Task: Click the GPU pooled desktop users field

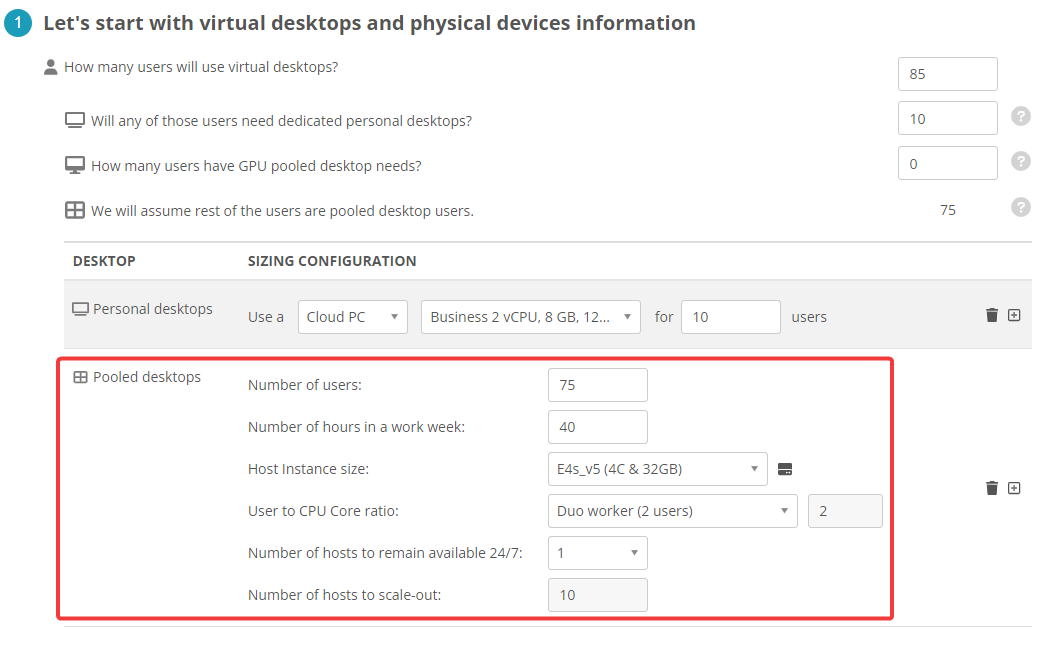Action: (947, 164)
